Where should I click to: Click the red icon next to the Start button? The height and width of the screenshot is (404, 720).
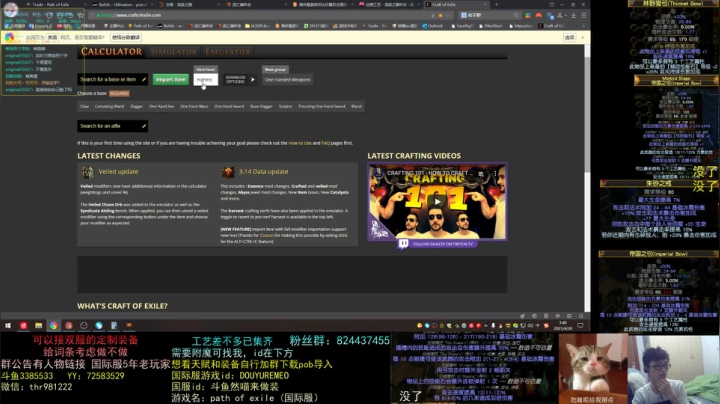point(23,325)
